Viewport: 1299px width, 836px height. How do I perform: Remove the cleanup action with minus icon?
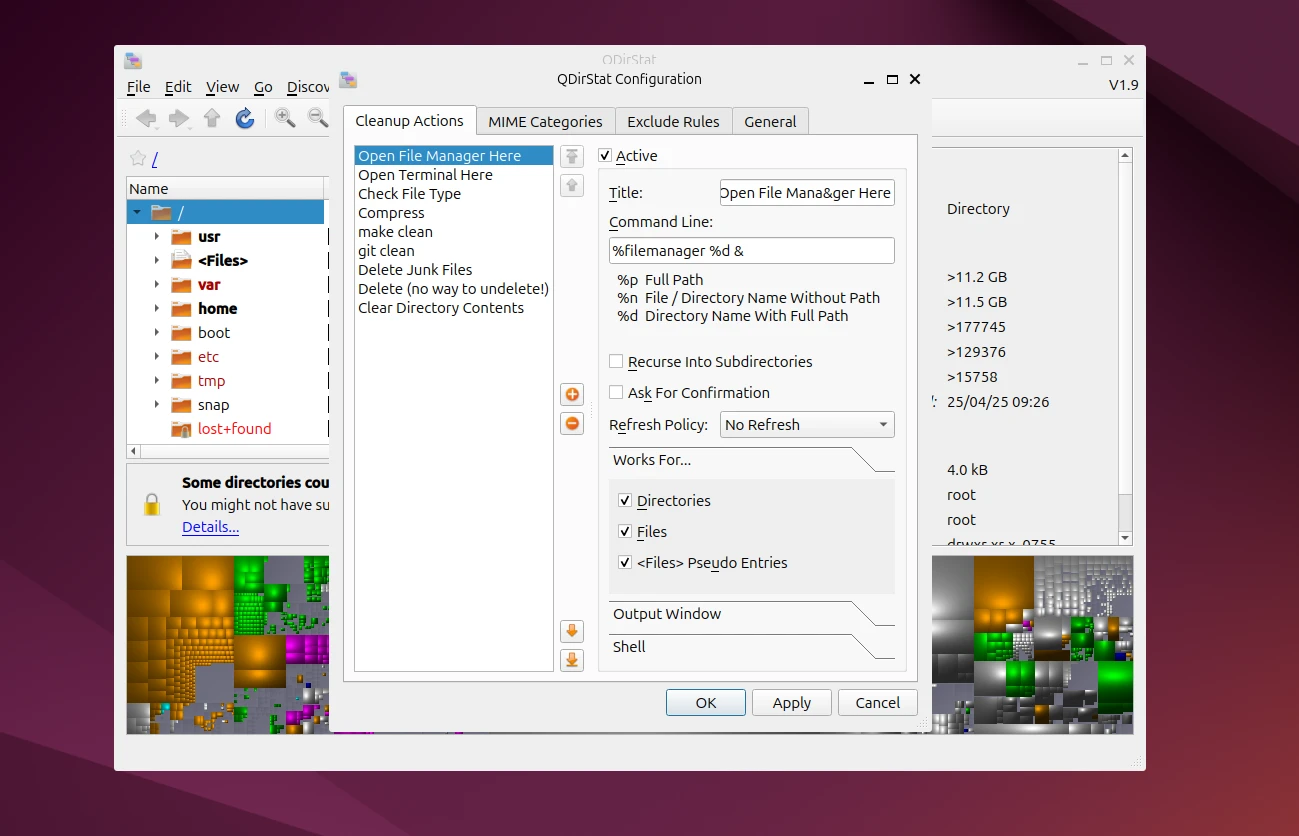pos(572,424)
